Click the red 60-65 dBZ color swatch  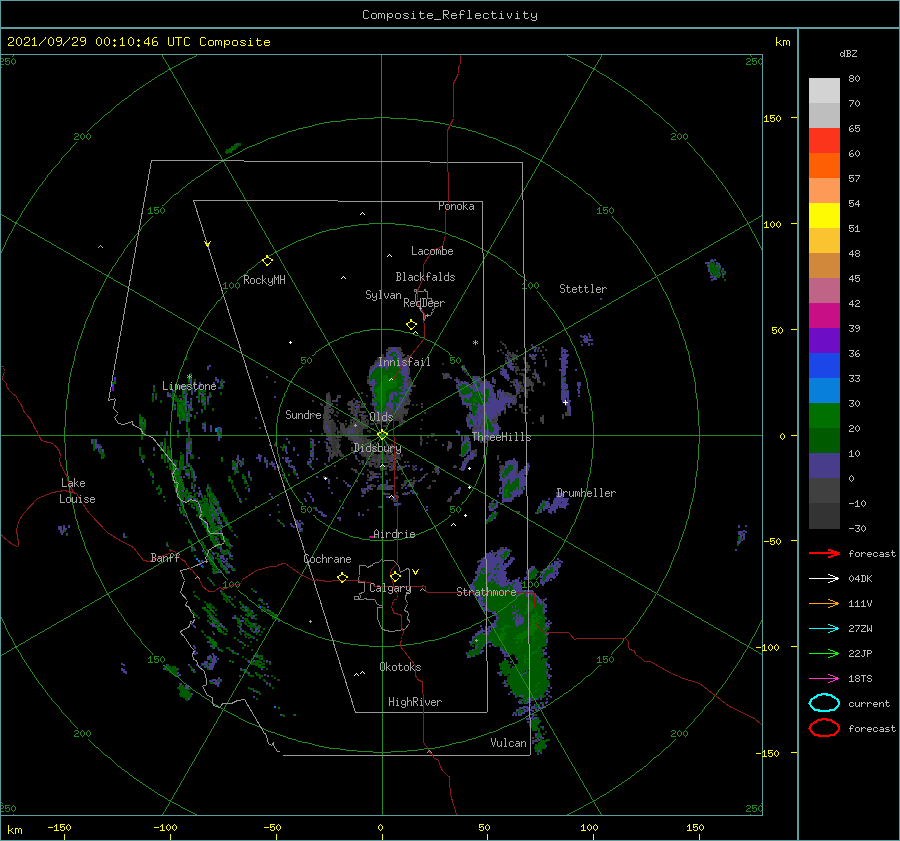(x=824, y=141)
